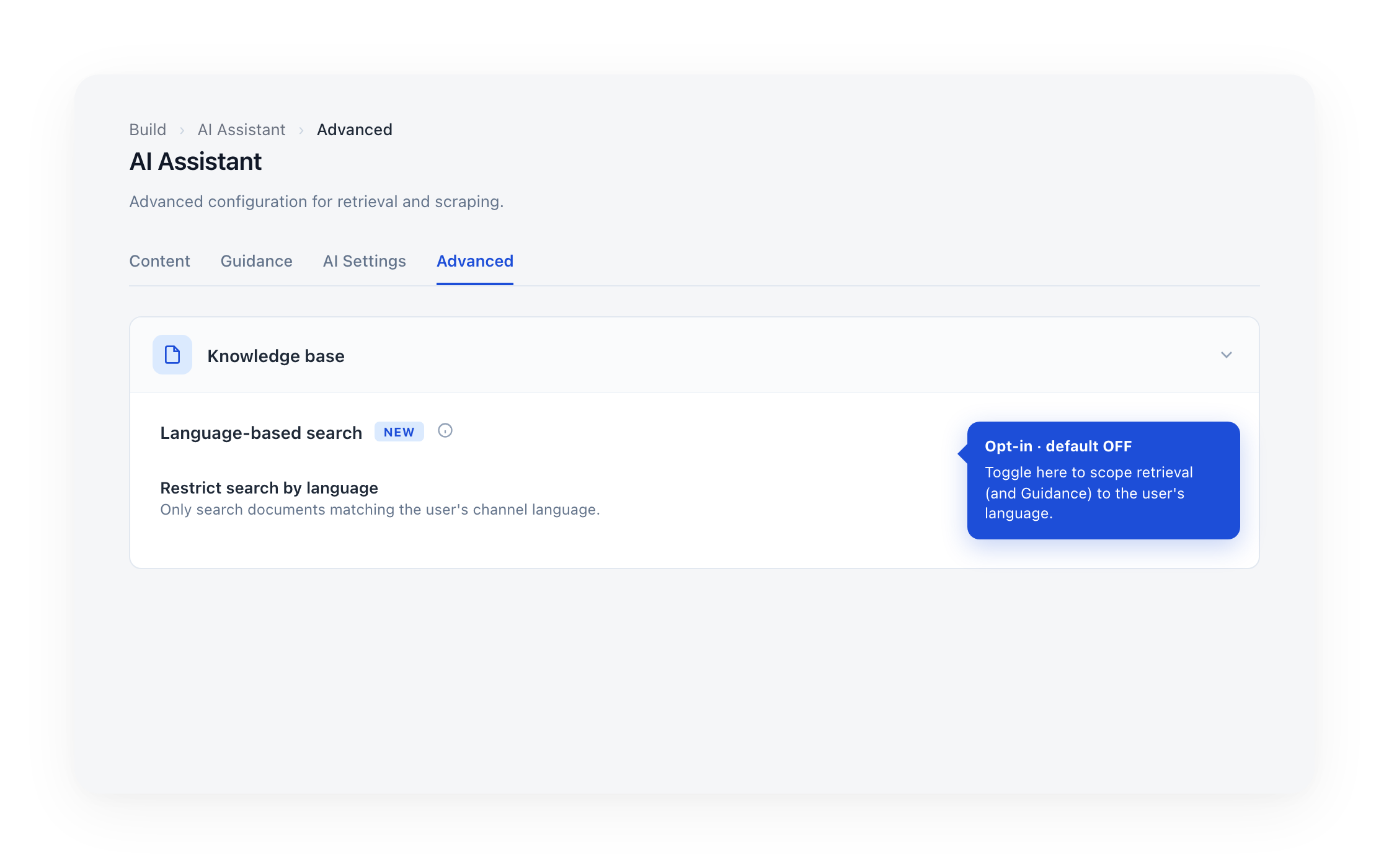Select the AI Settings tab
This screenshot has height=868, width=1389.
coord(364,261)
